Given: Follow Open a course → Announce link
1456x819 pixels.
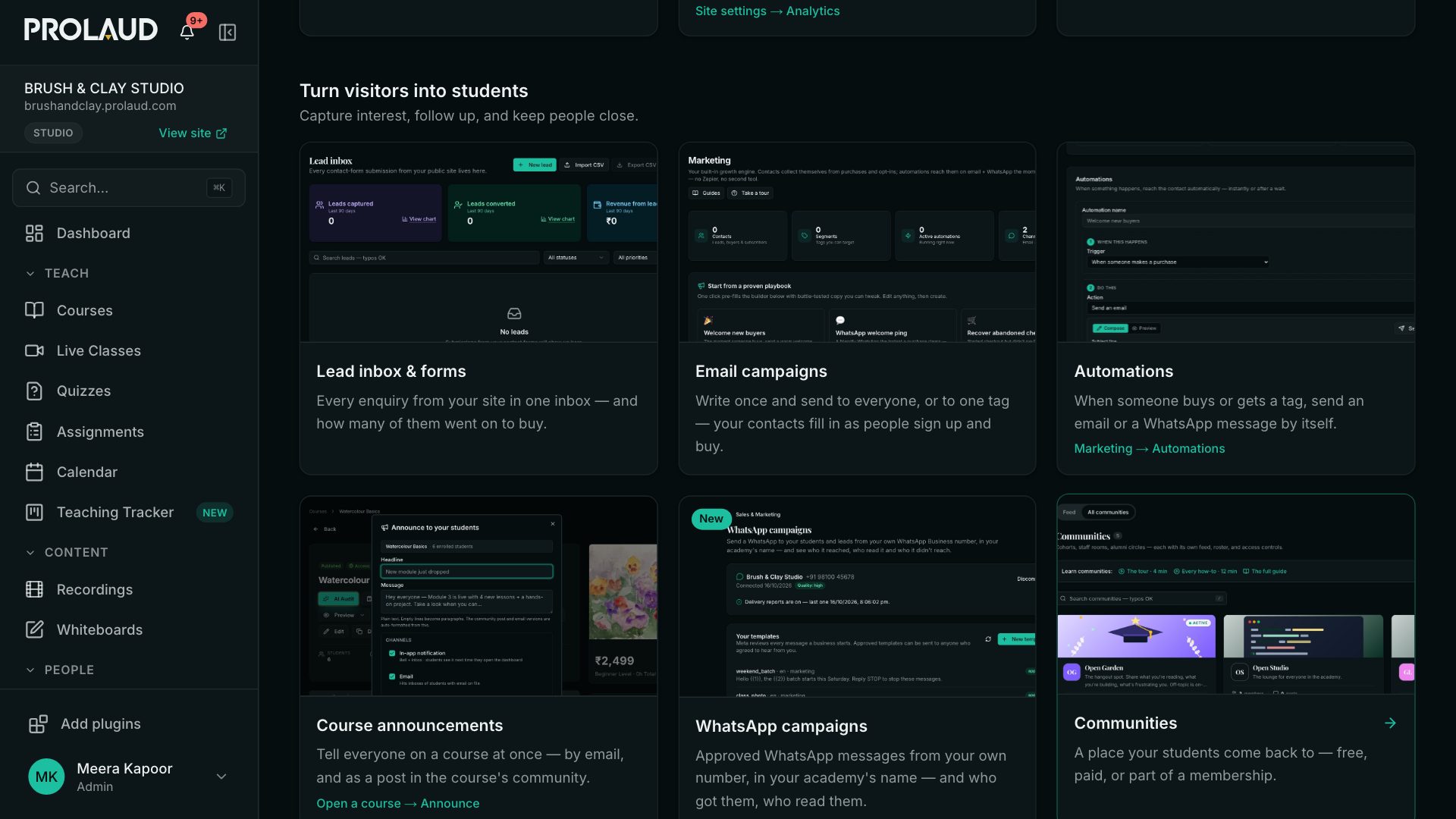Looking at the screenshot, I should (x=397, y=803).
